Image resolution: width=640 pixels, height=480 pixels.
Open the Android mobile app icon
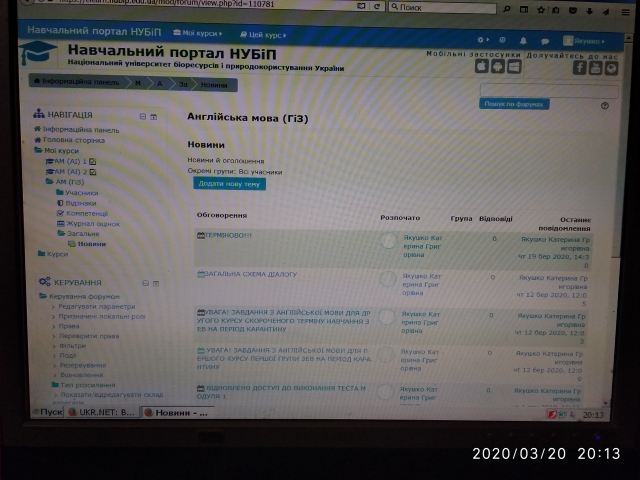coord(498,66)
